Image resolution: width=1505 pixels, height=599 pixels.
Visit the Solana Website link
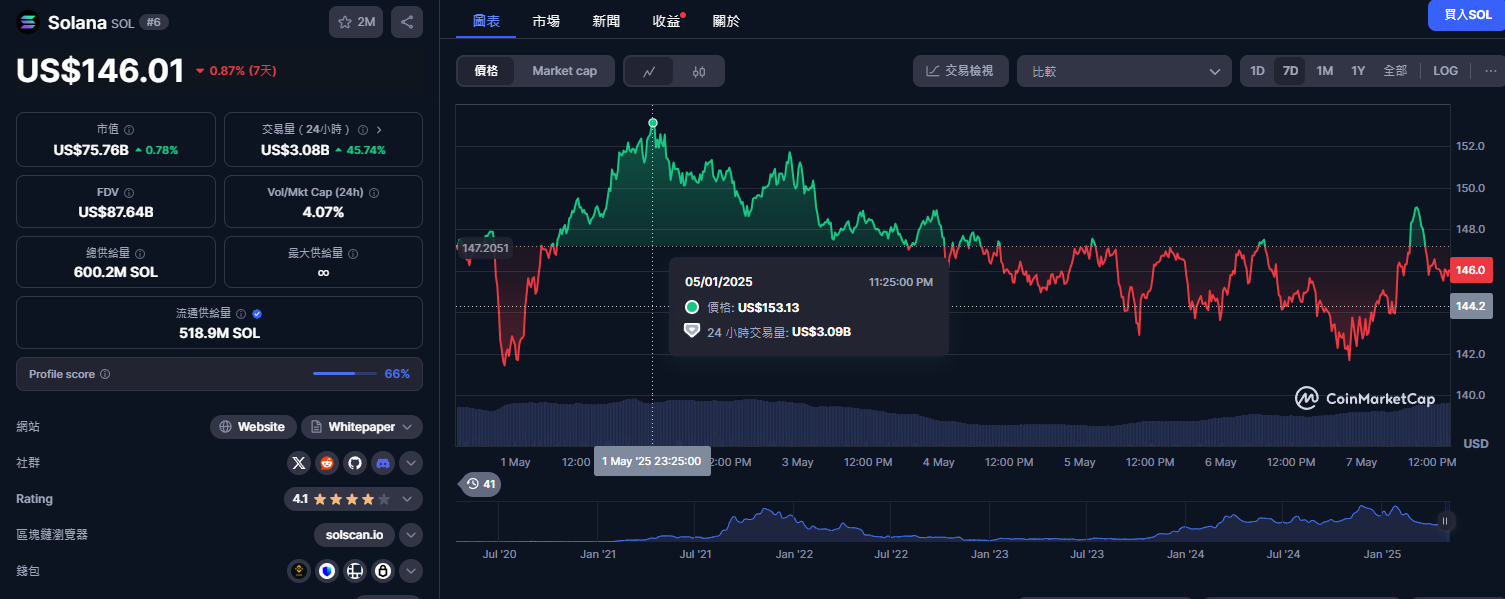click(x=253, y=427)
